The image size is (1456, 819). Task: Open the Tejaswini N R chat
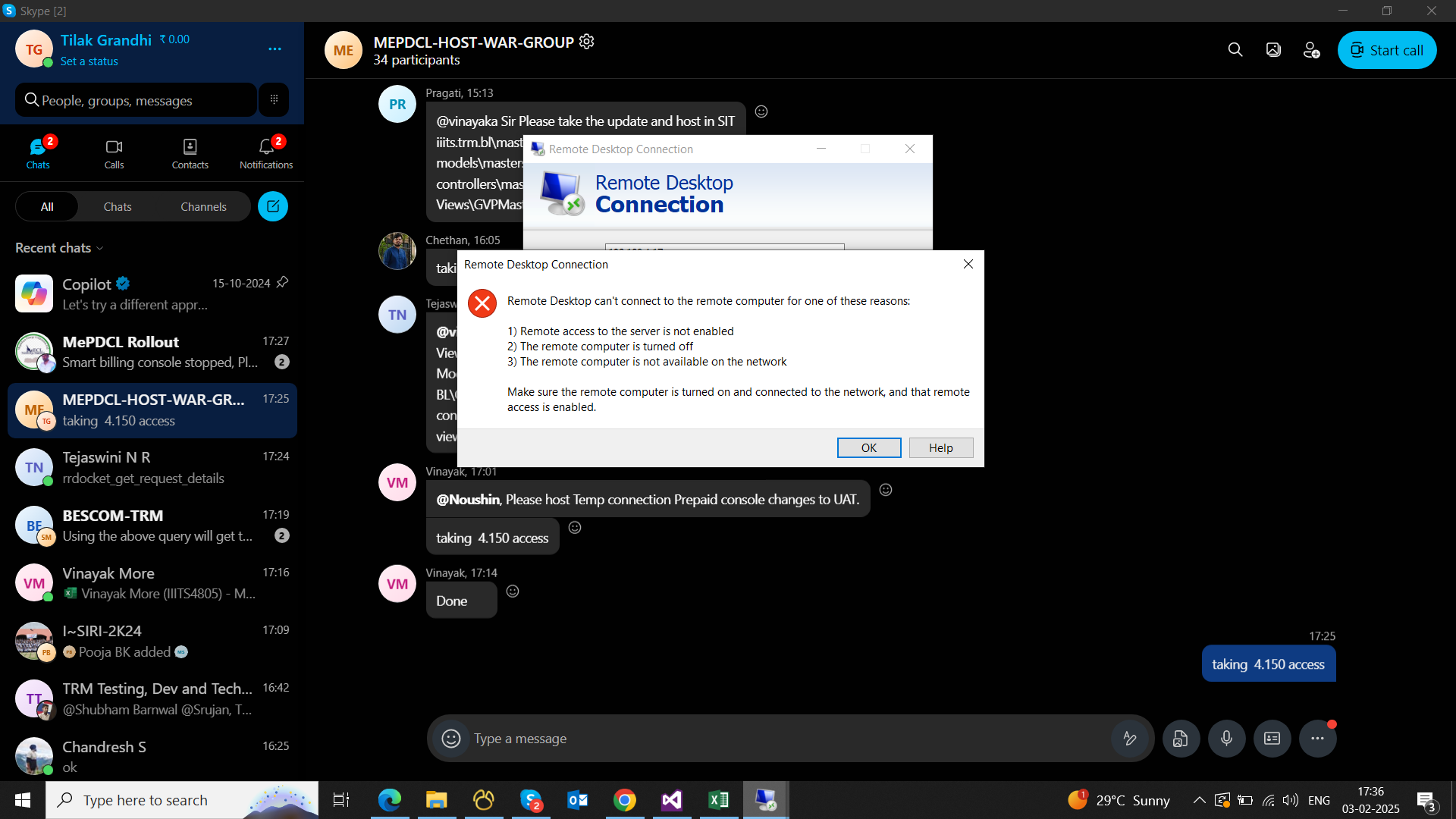[x=152, y=468]
